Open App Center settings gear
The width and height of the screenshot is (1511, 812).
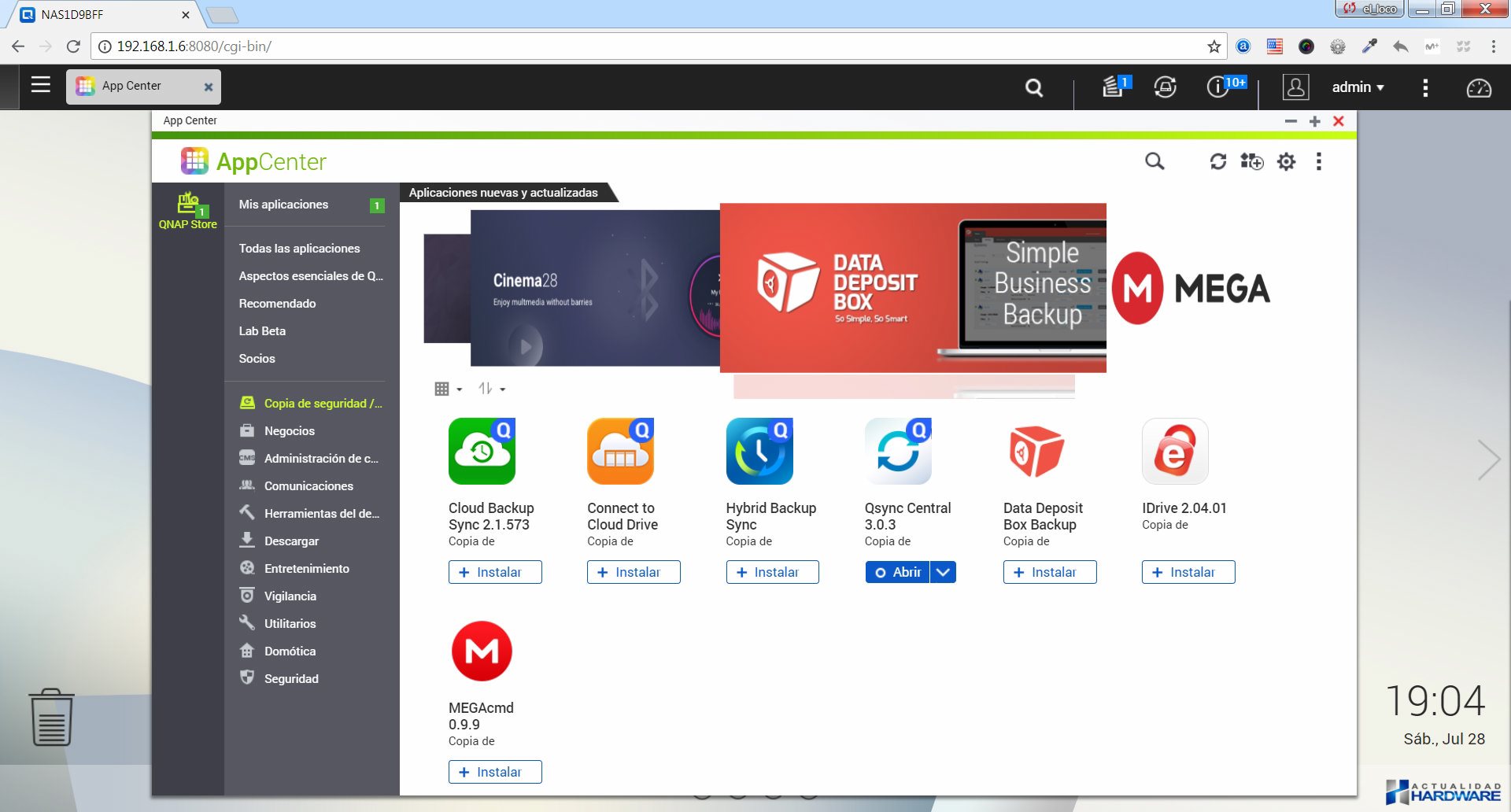1286,161
